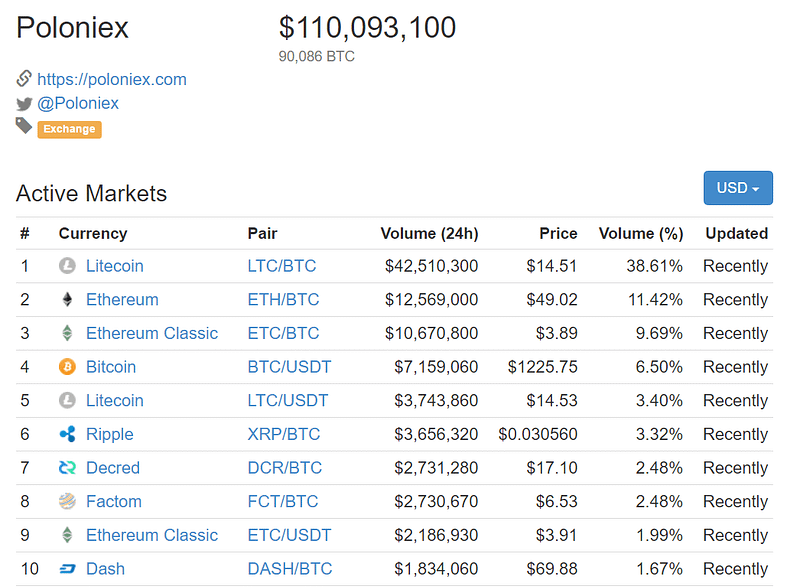This screenshot has width=800, height=587.
Task: Click the tag icon next to Exchange
Action: click(x=23, y=125)
